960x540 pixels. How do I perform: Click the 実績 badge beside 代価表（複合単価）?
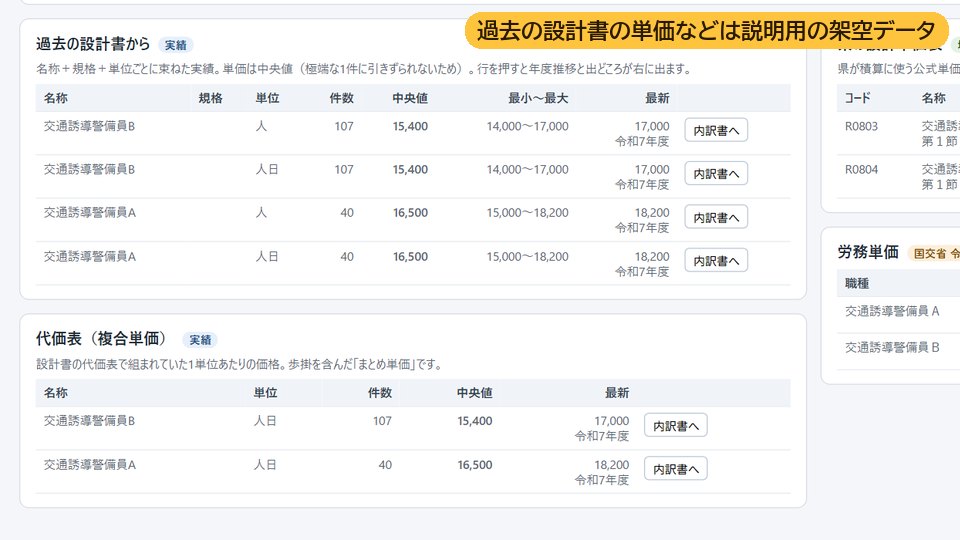tap(200, 340)
